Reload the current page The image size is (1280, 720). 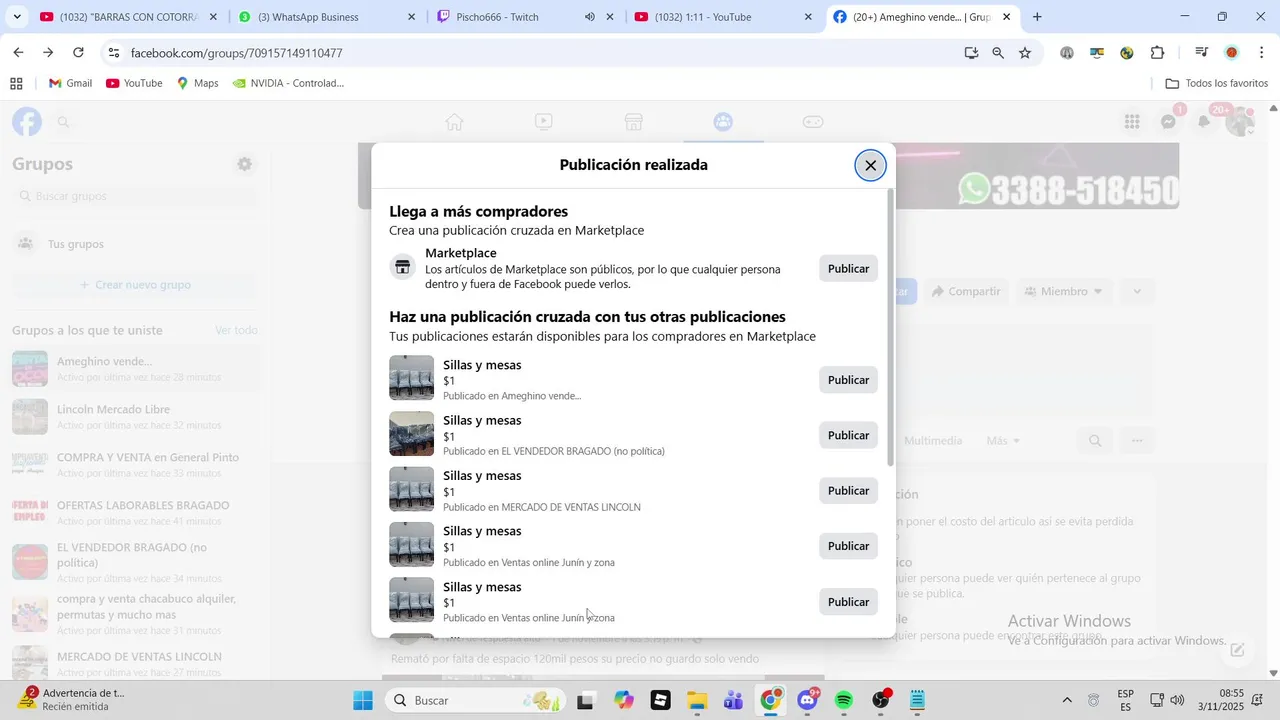point(79,53)
